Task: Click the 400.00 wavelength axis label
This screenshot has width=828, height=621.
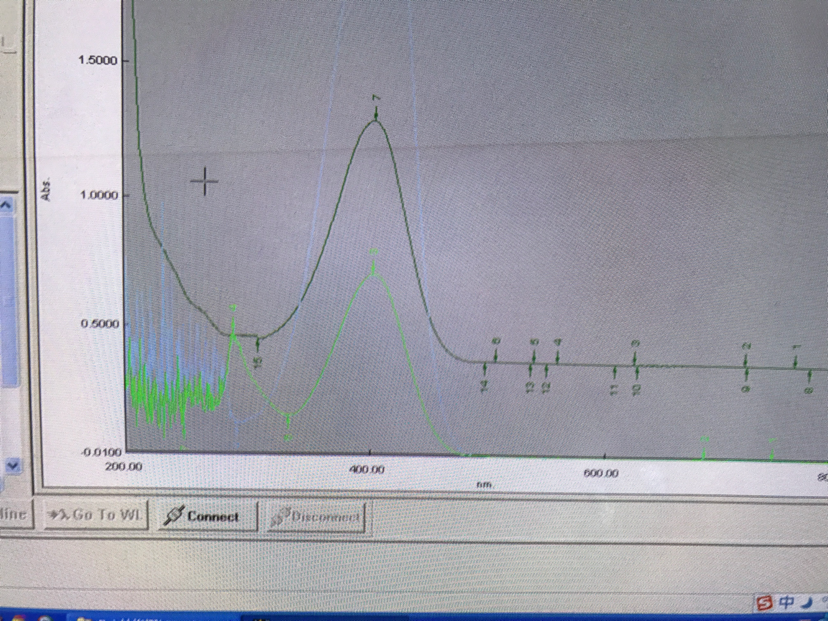Action: [366, 469]
